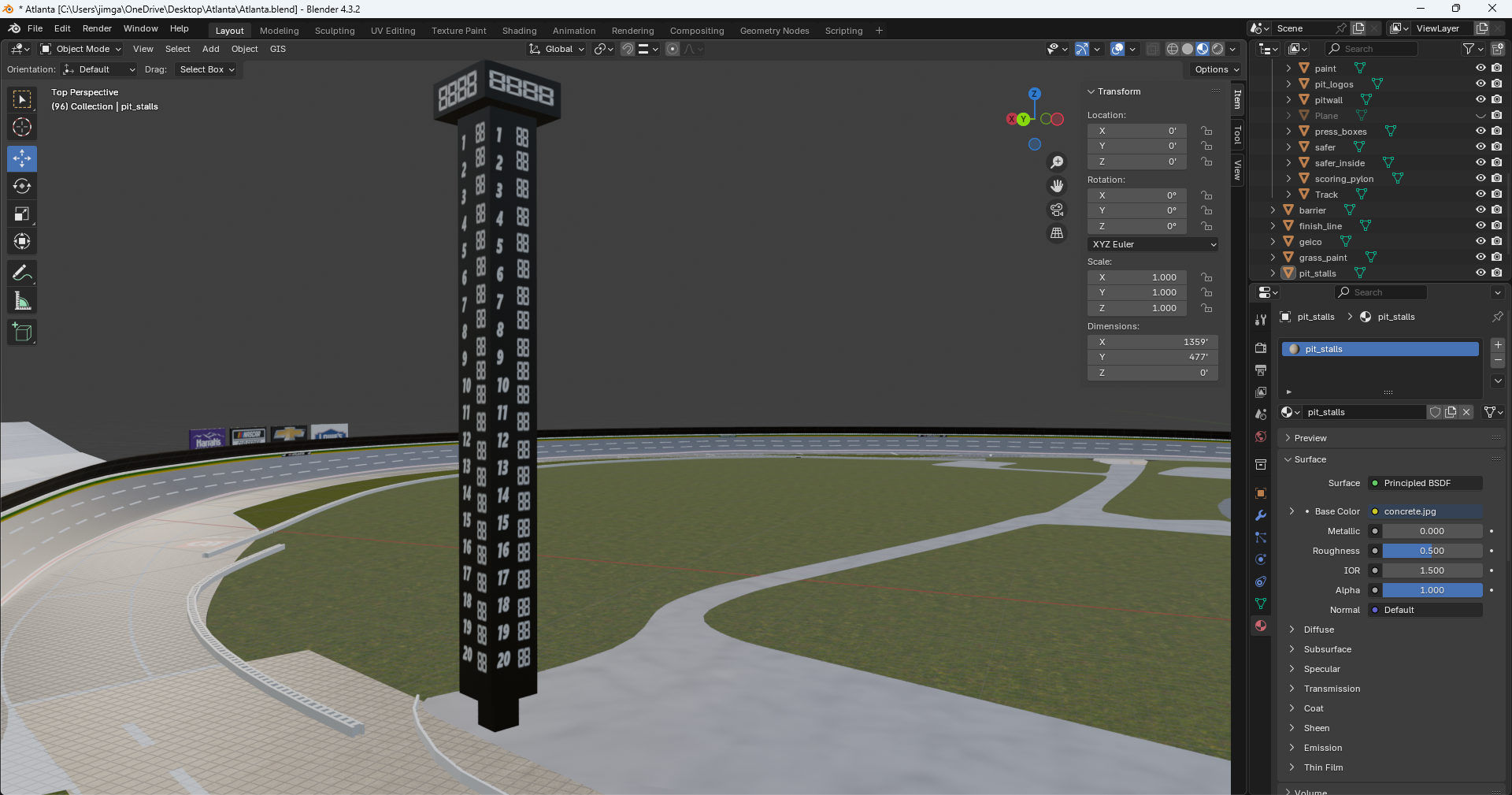Toggle fake user shield for pit_stalls material
This screenshot has width=1512, height=795.
tap(1435, 412)
